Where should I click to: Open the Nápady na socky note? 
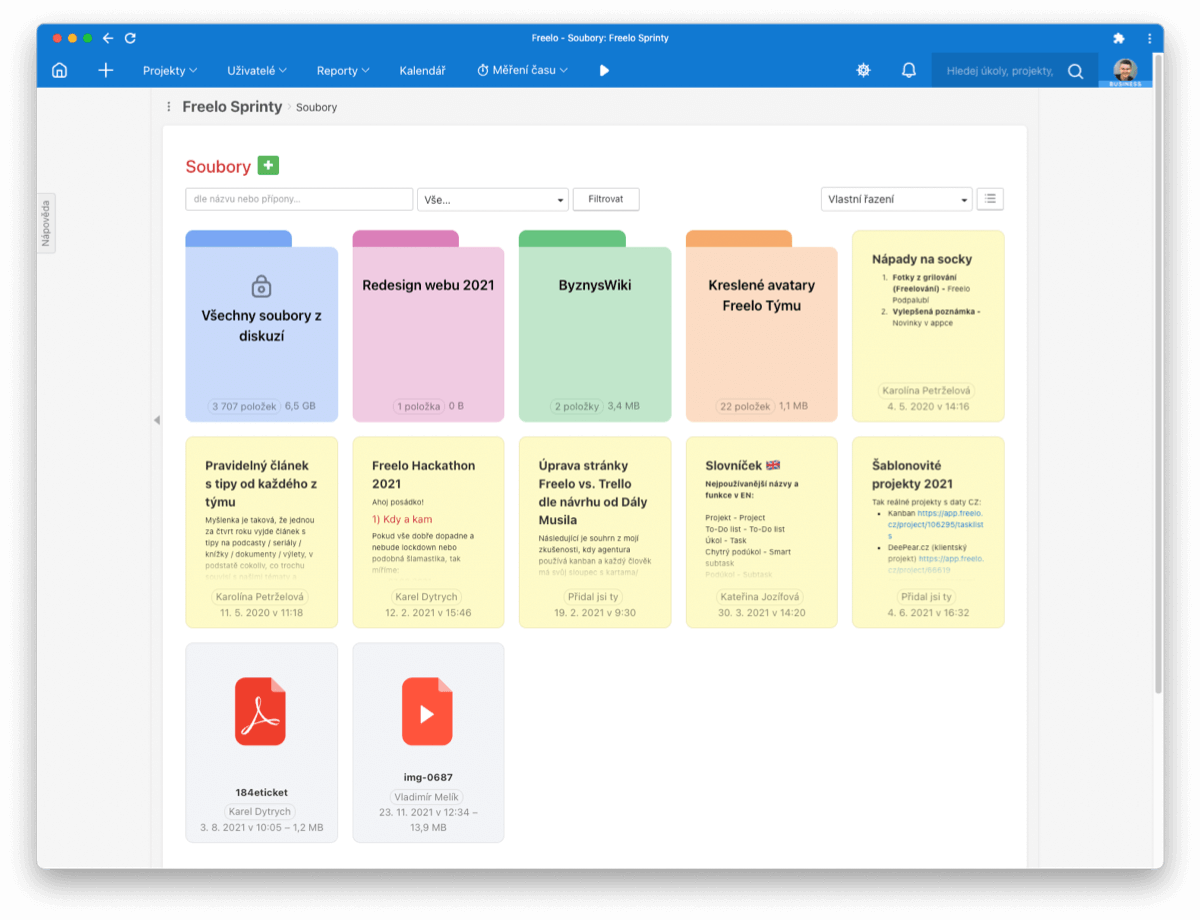(928, 326)
